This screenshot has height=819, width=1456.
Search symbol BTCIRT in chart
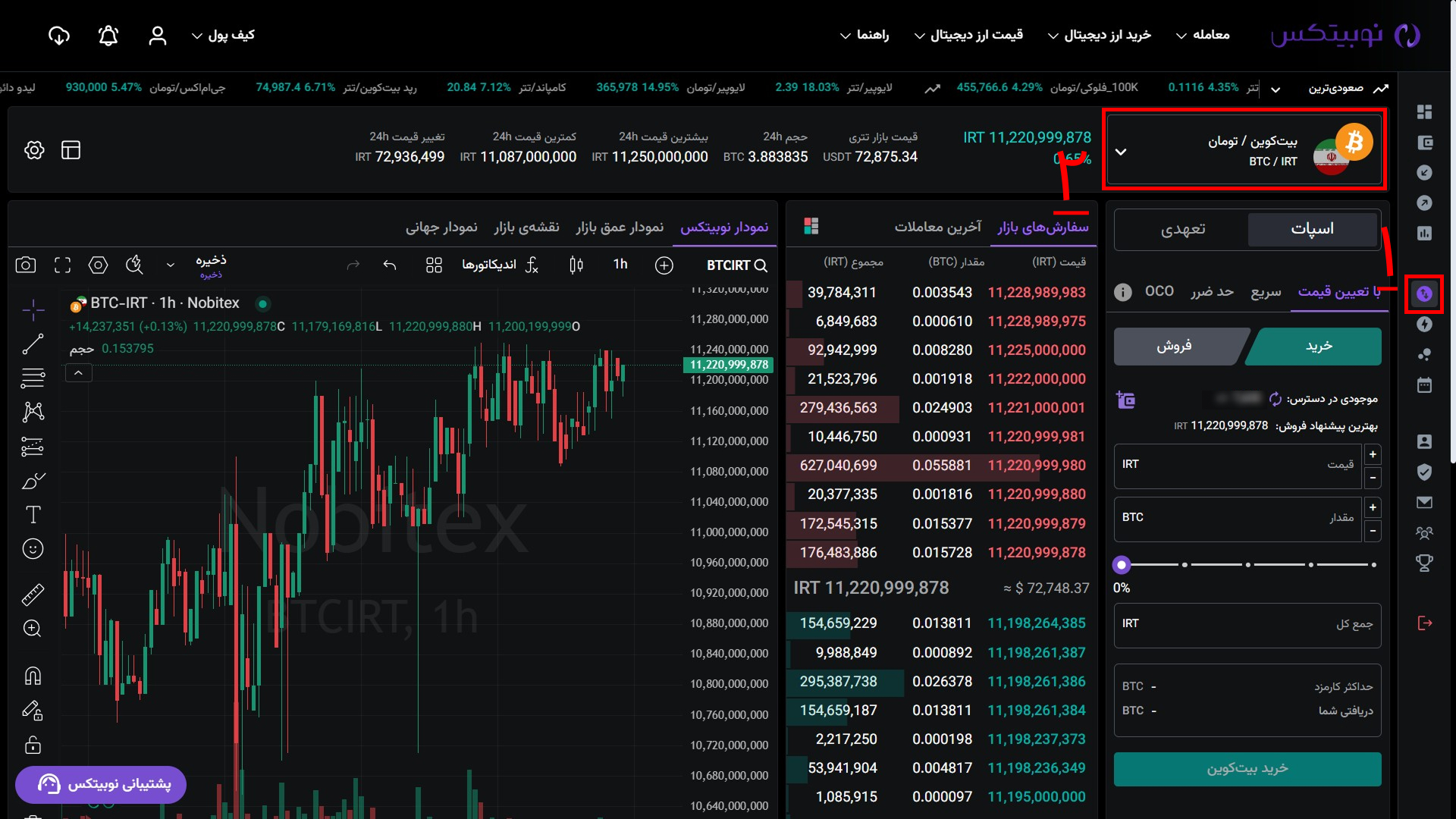click(x=737, y=265)
